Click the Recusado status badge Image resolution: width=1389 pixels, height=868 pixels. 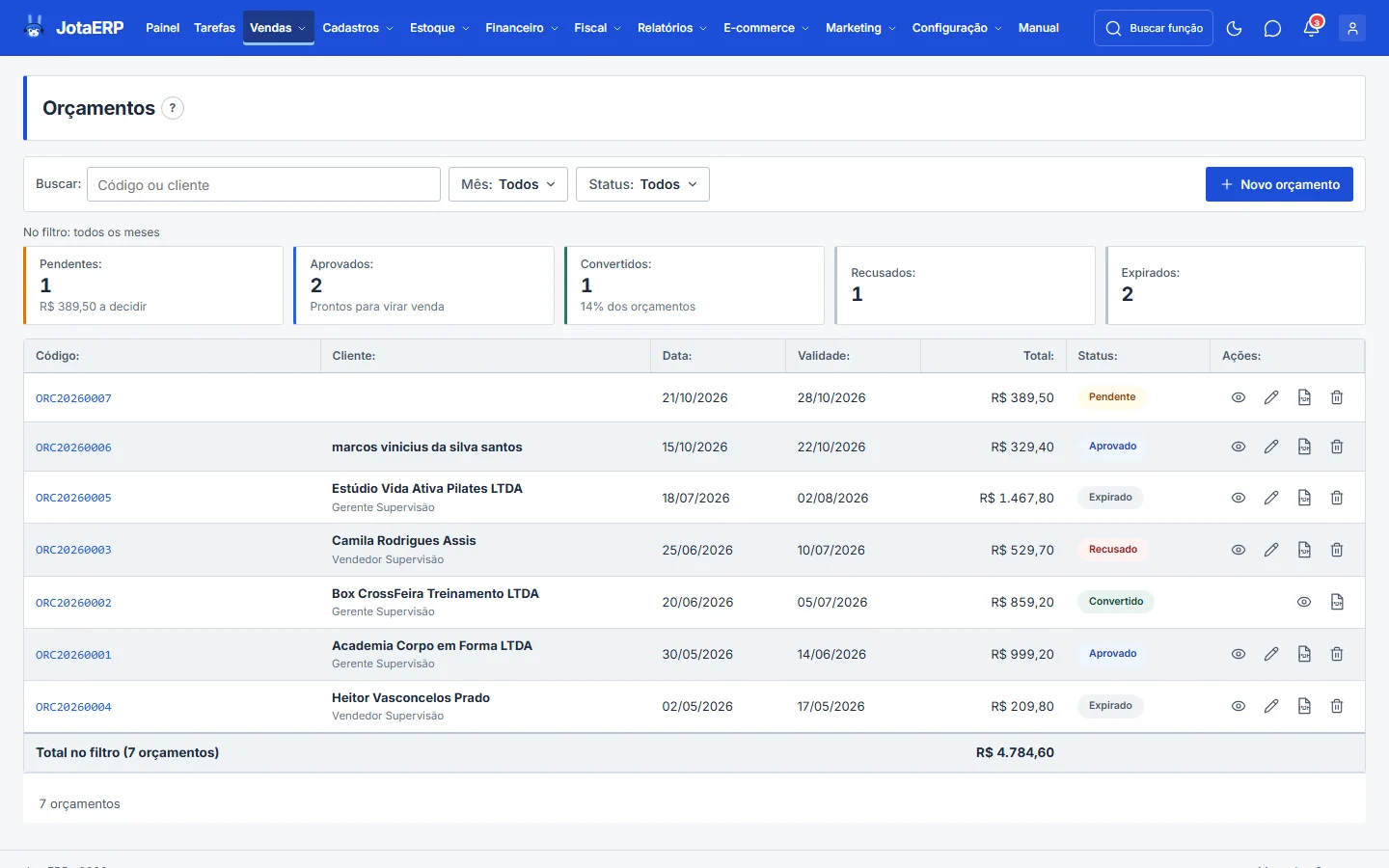coord(1112,550)
